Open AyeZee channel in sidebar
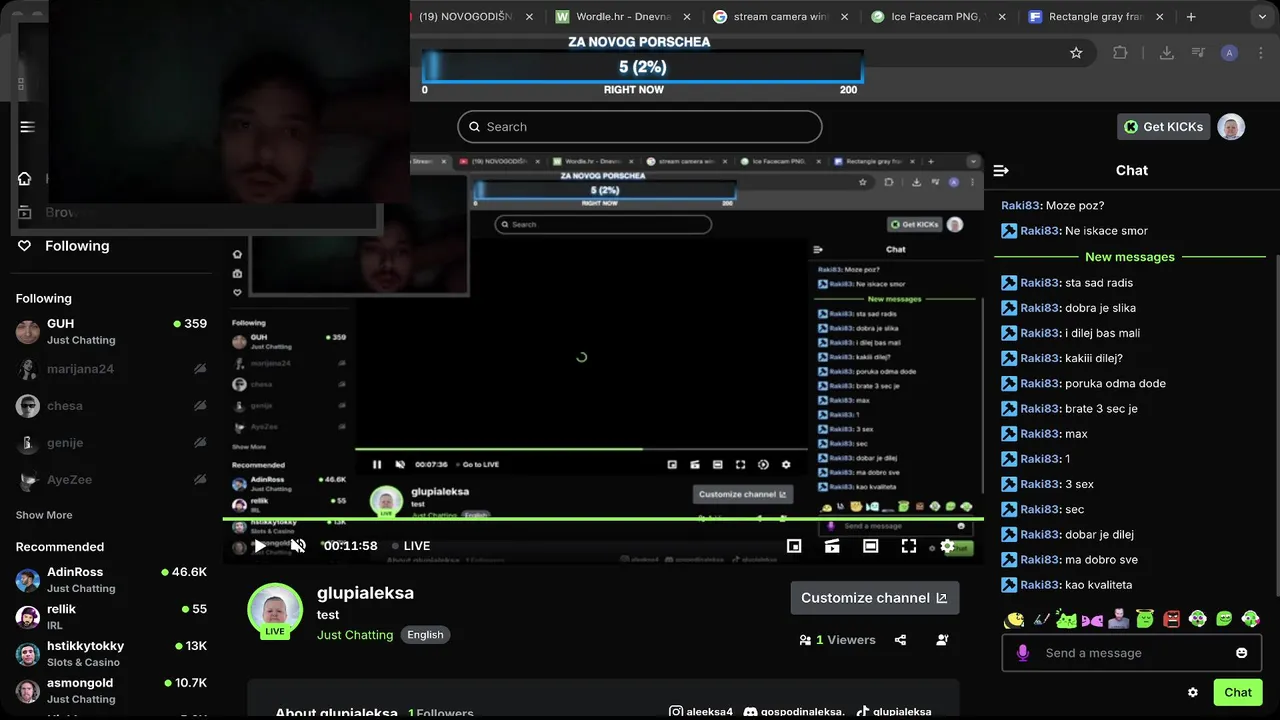Image resolution: width=1280 pixels, height=720 pixels. coord(111,480)
